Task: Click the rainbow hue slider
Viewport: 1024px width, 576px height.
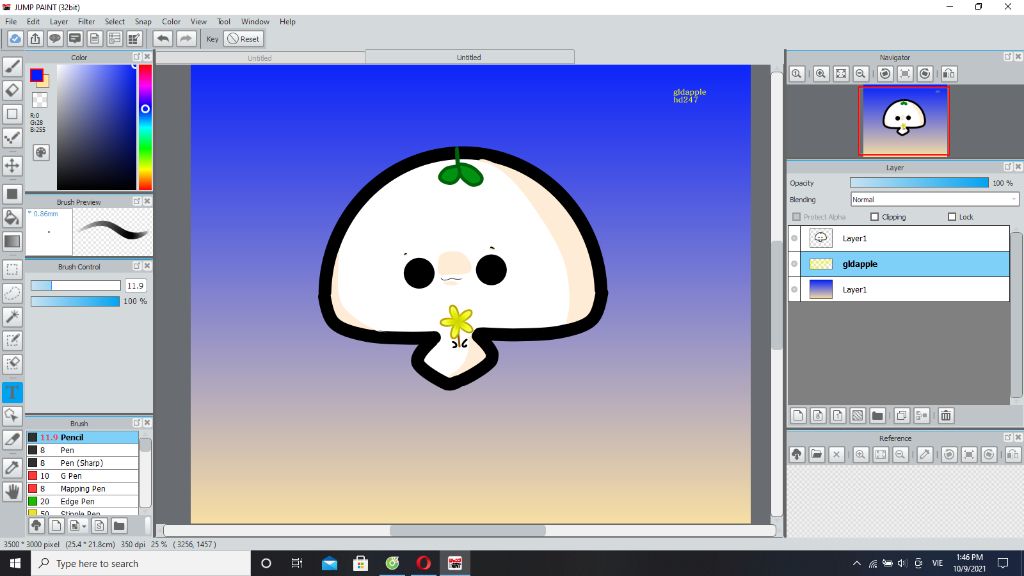Action: 145,127
